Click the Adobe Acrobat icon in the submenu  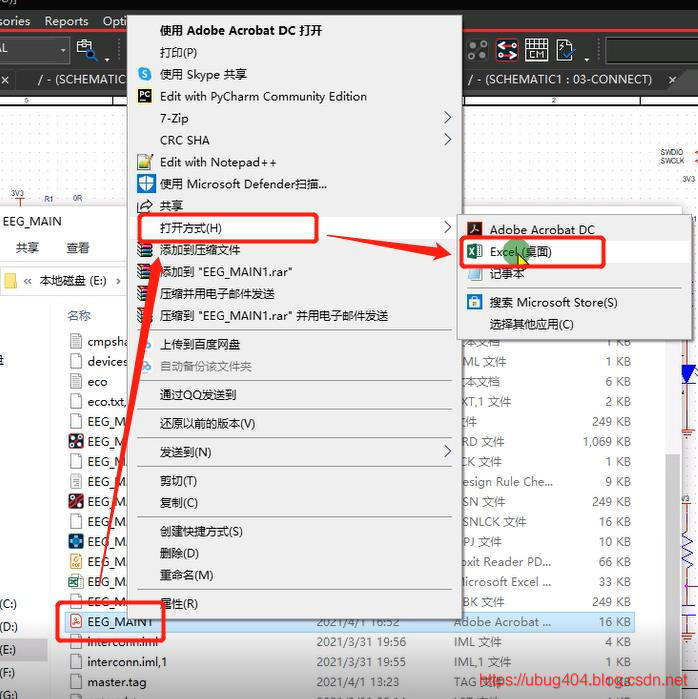click(474, 229)
